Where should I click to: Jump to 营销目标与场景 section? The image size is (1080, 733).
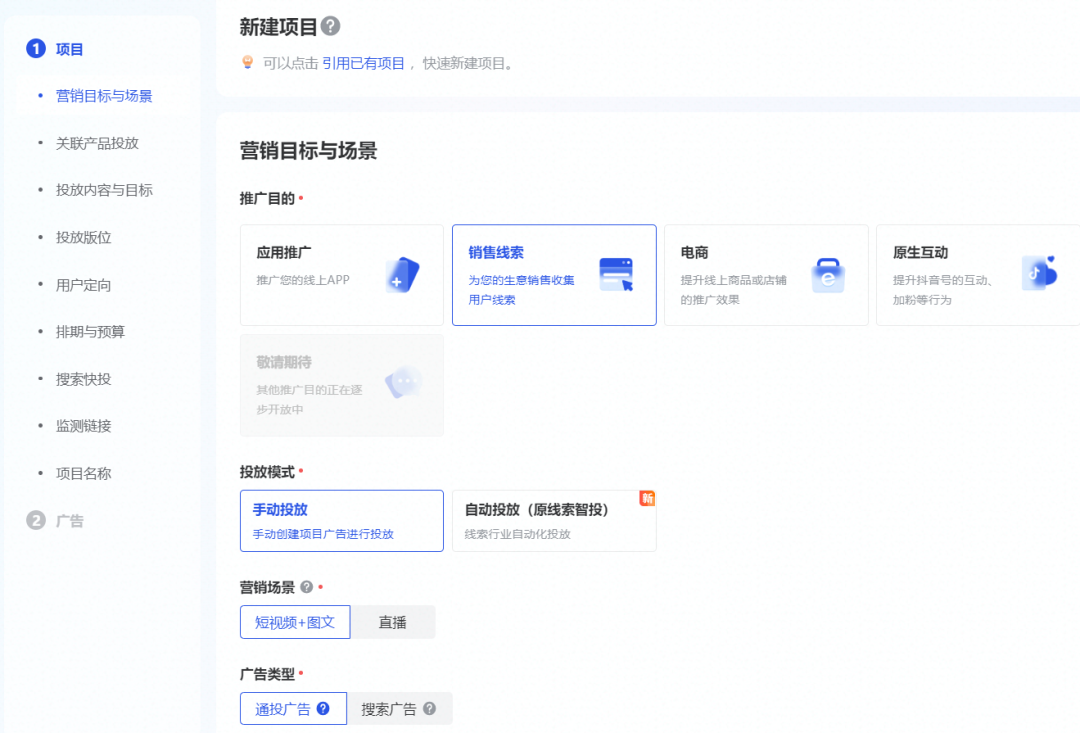tap(104, 96)
